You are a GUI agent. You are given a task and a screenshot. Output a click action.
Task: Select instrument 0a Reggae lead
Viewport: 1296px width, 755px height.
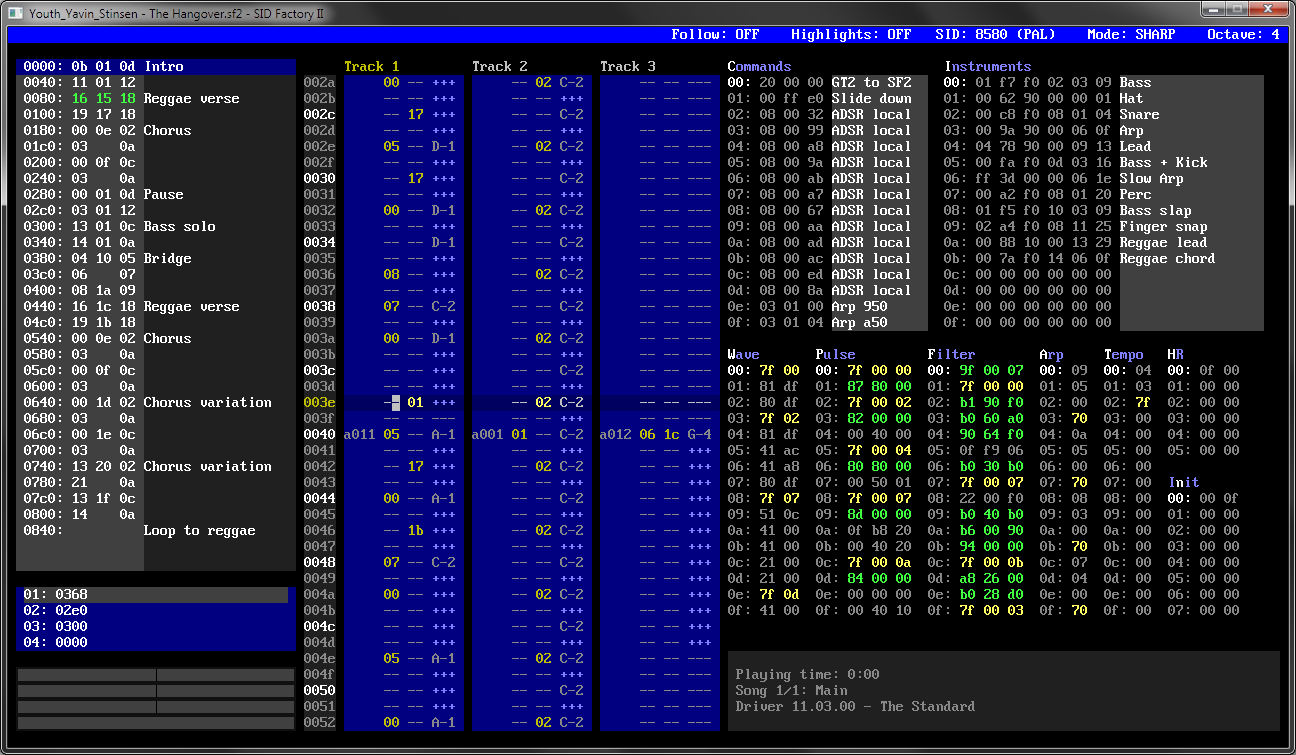point(1104,242)
